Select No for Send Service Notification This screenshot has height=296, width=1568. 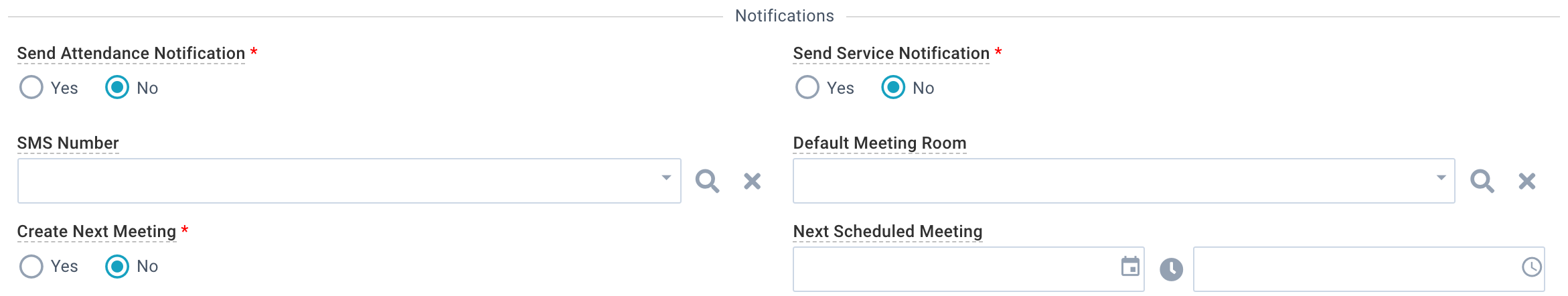tap(893, 87)
